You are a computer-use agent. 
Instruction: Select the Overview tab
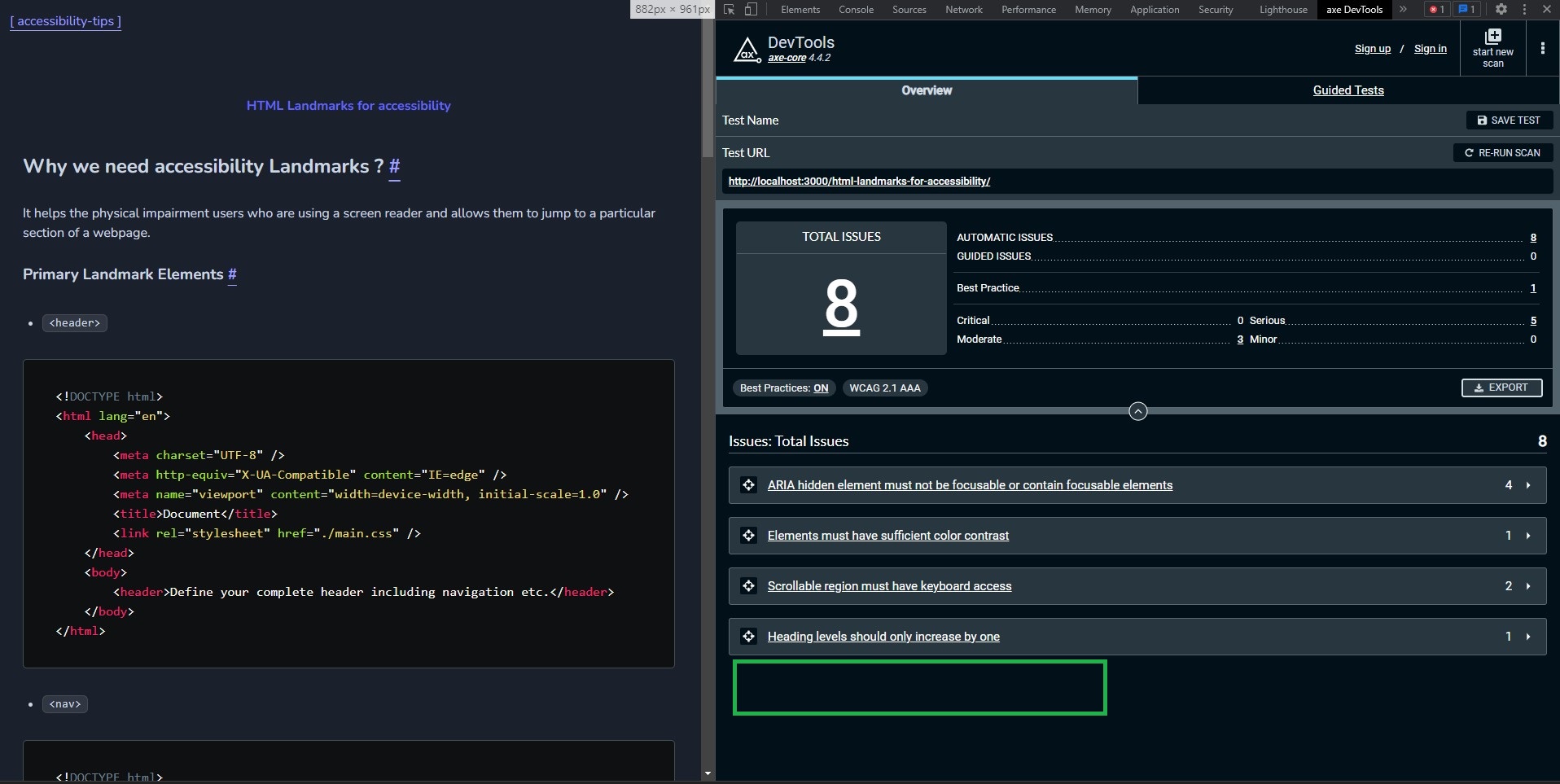click(x=927, y=90)
